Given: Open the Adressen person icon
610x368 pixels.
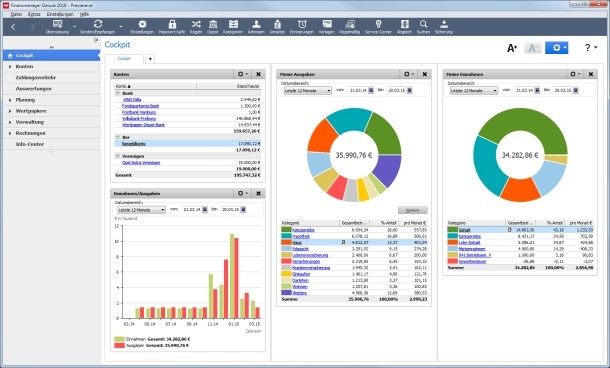Looking at the screenshot, I should coord(256,24).
